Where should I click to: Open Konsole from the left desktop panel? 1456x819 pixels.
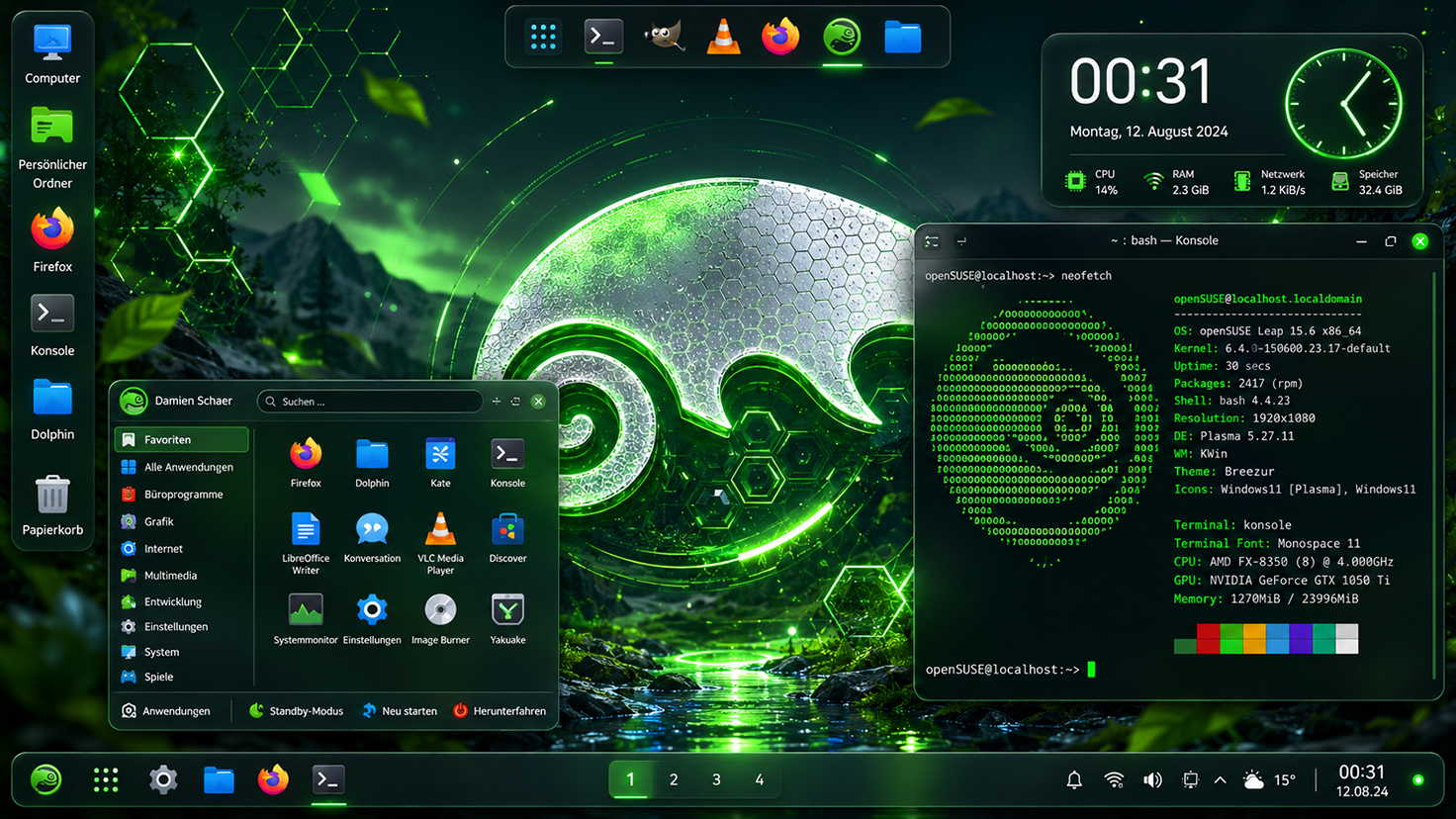(52, 325)
